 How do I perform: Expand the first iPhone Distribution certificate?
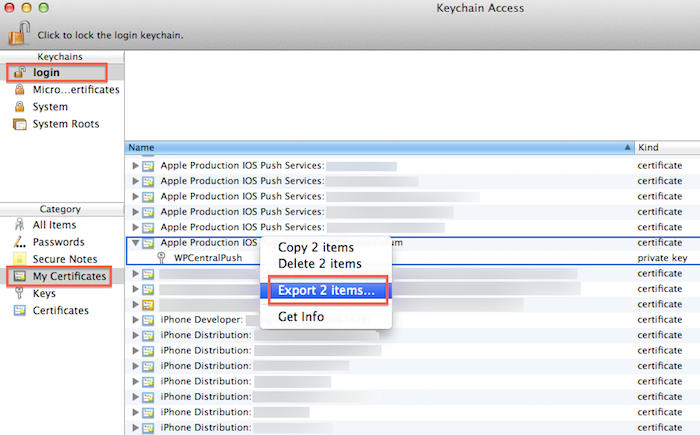[135, 335]
